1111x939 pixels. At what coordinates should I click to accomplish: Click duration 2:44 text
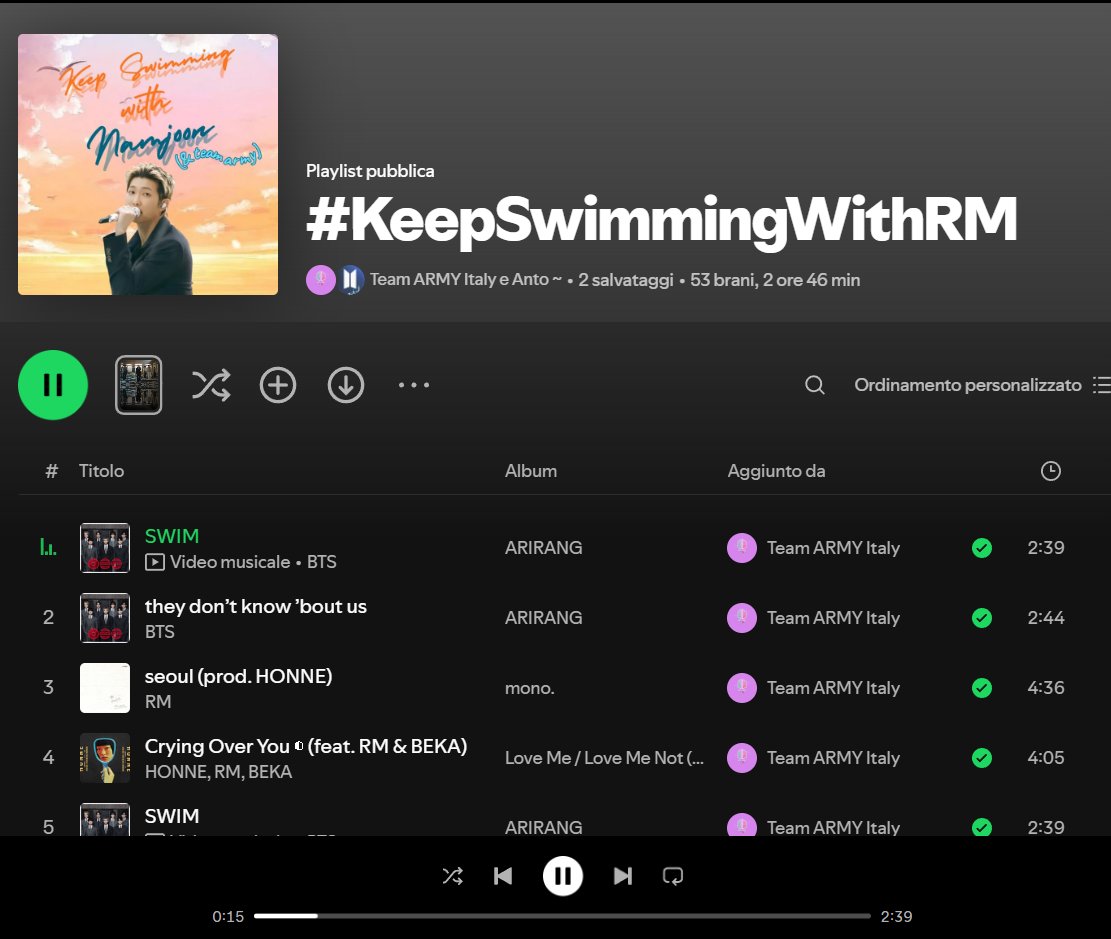[x=1046, y=617]
